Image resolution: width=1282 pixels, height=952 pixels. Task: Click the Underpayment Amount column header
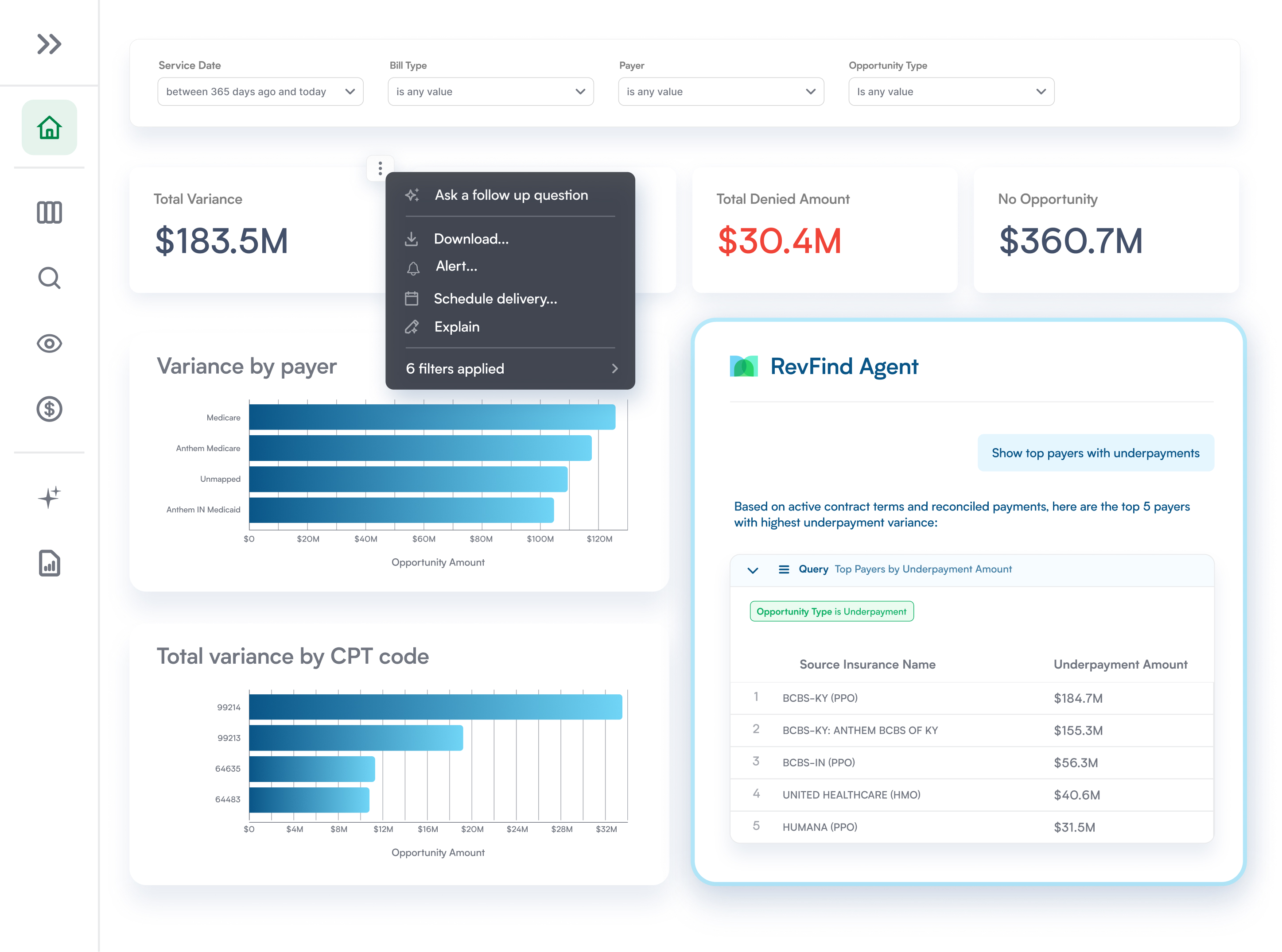1120,665
